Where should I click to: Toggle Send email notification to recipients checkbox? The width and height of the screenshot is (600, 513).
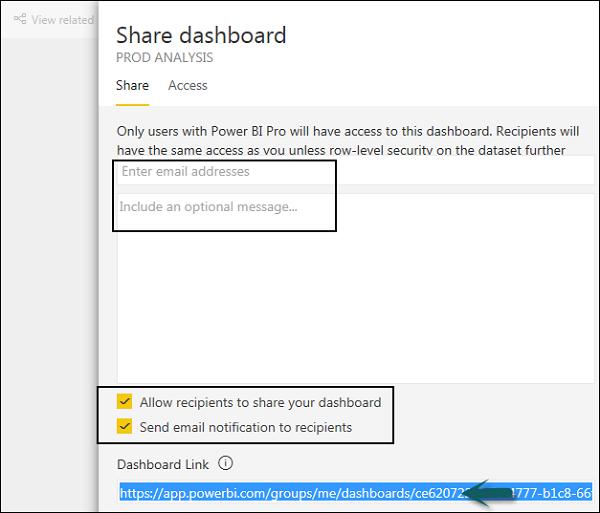click(125, 428)
